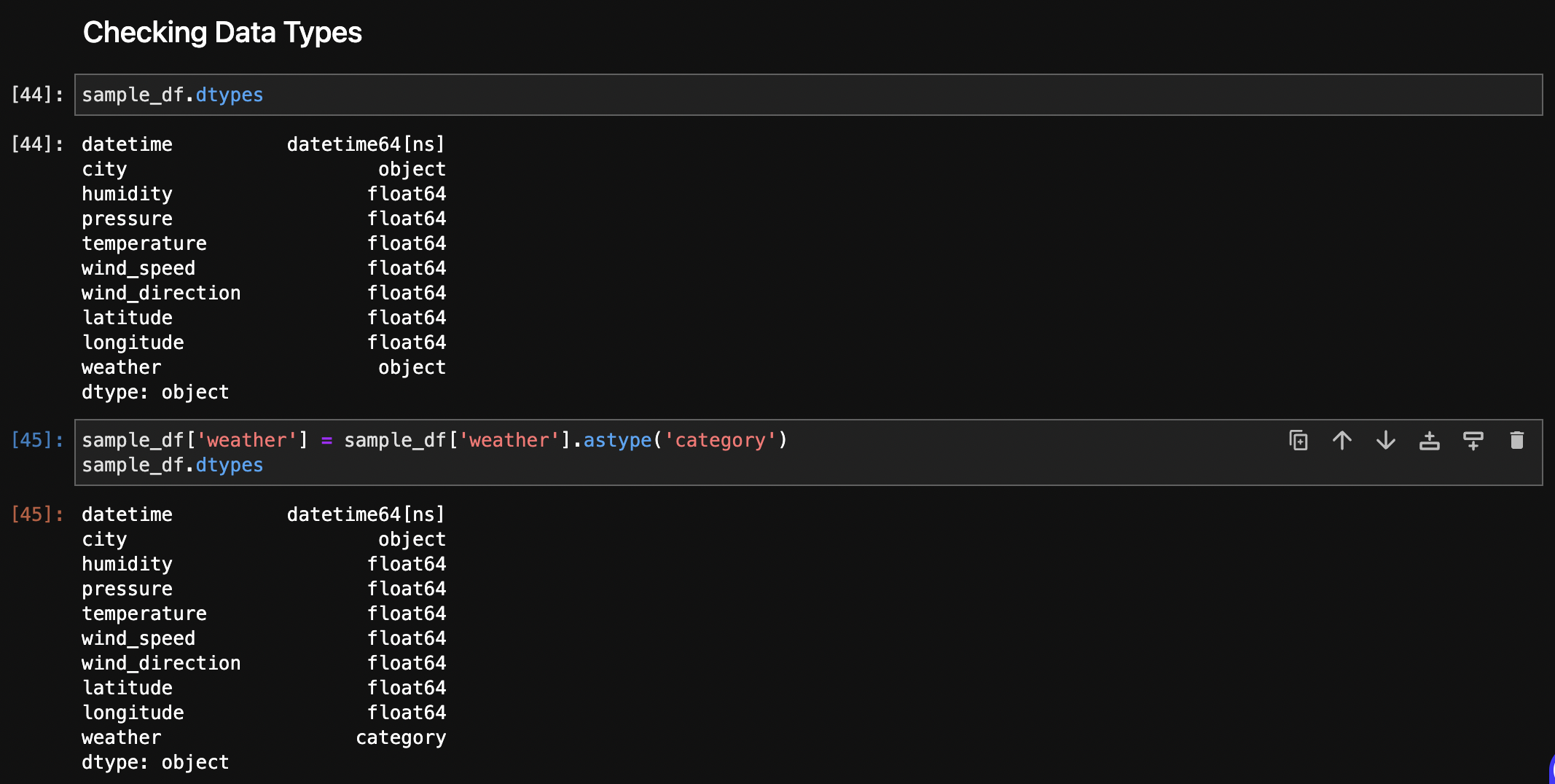Screen dimensions: 1555x784
Task: Click 'dtypes' on second line of cell 45
Action: coord(230,466)
